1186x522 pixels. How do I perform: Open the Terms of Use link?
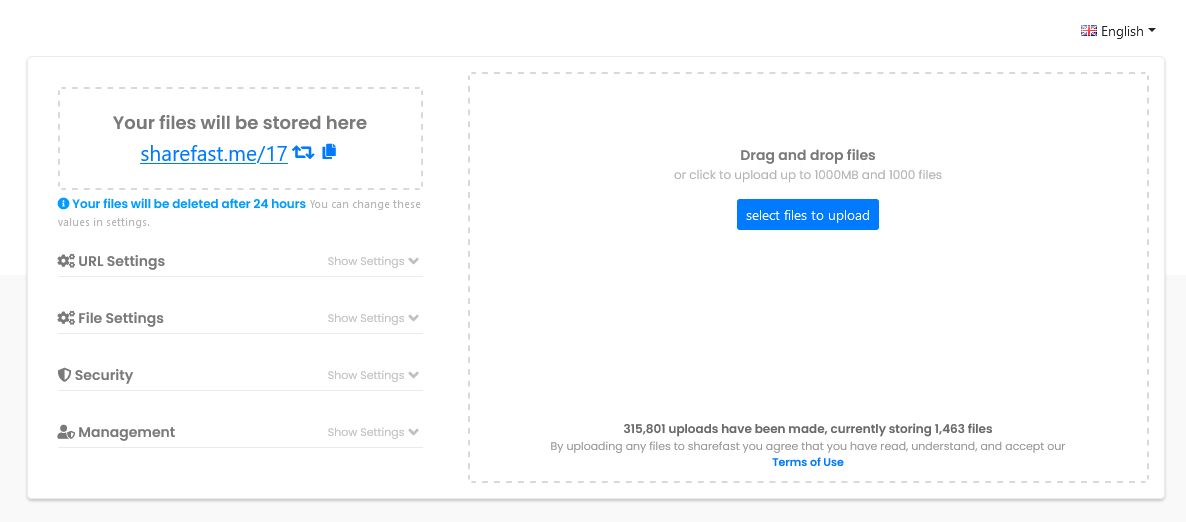(x=808, y=462)
